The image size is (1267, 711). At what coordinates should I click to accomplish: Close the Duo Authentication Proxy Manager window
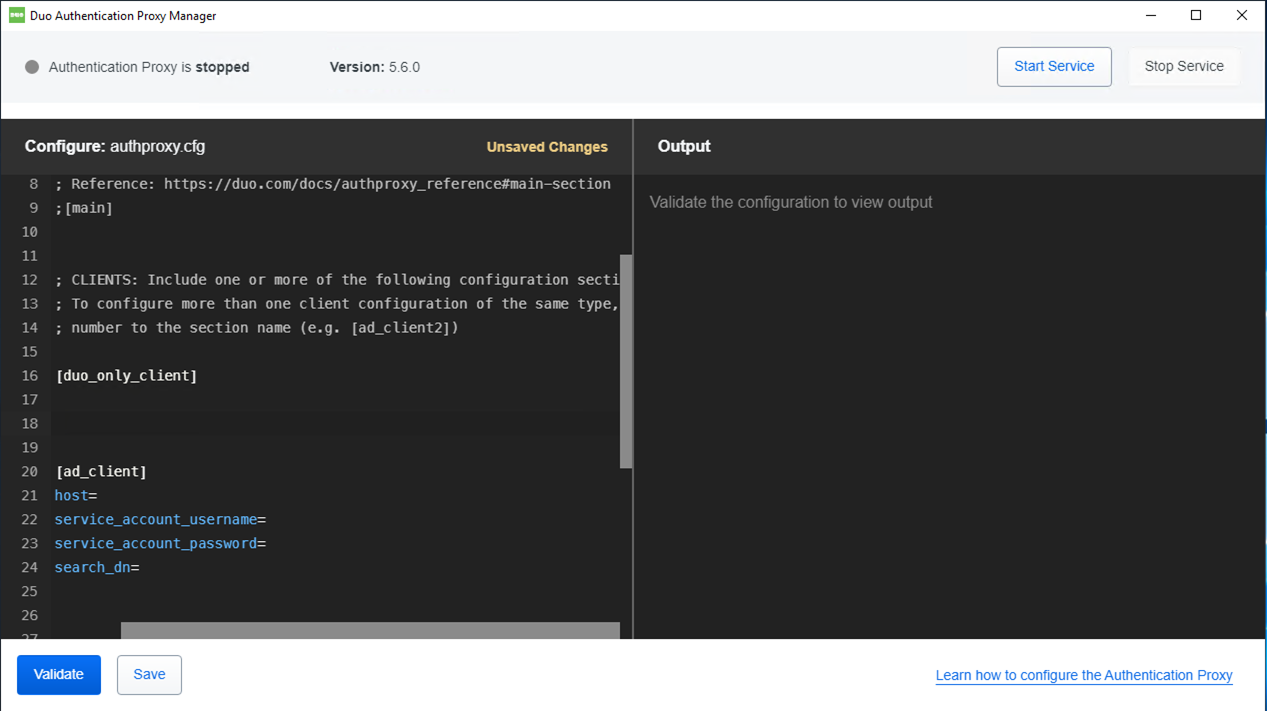[x=1242, y=16]
